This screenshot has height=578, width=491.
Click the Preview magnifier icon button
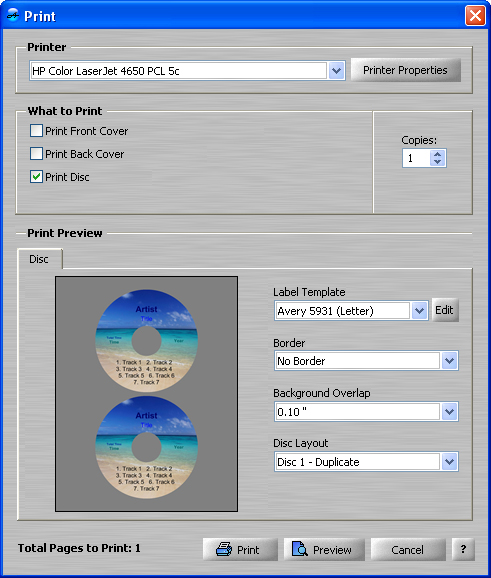pos(324,550)
